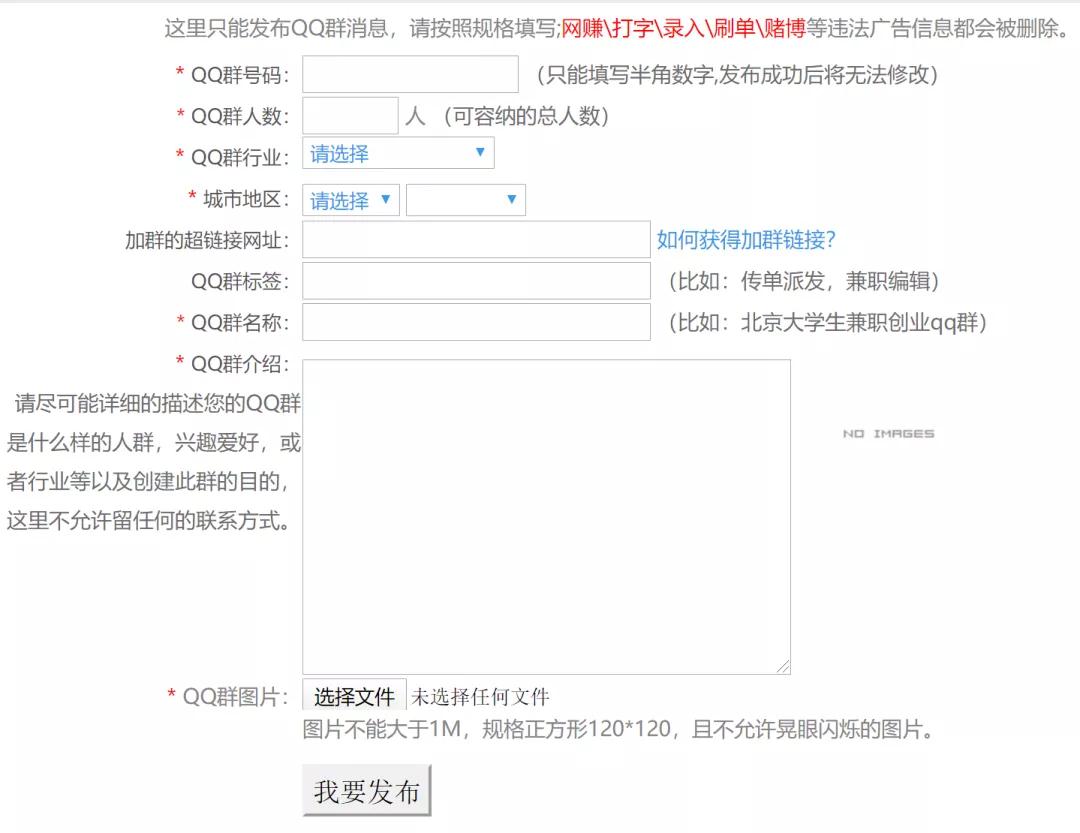This screenshot has height=833, width=1080.
Task: Open the empty second 城市地区 dropdown
Action: tap(465, 200)
